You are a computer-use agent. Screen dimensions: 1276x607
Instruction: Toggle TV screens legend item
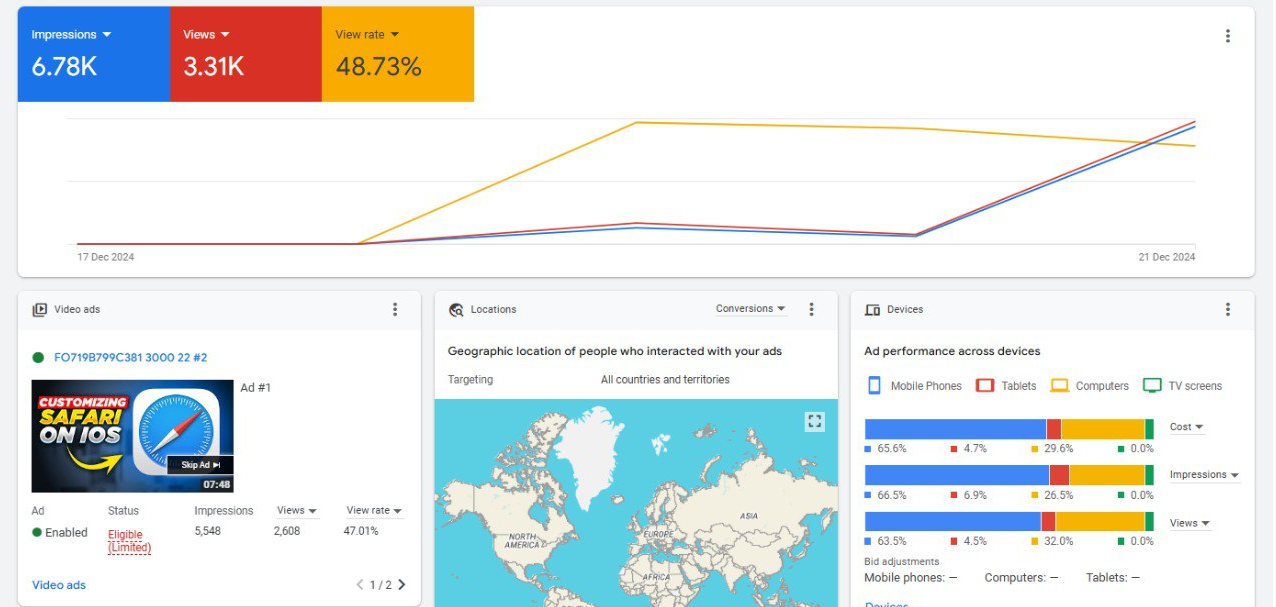[x=1182, y=386]
